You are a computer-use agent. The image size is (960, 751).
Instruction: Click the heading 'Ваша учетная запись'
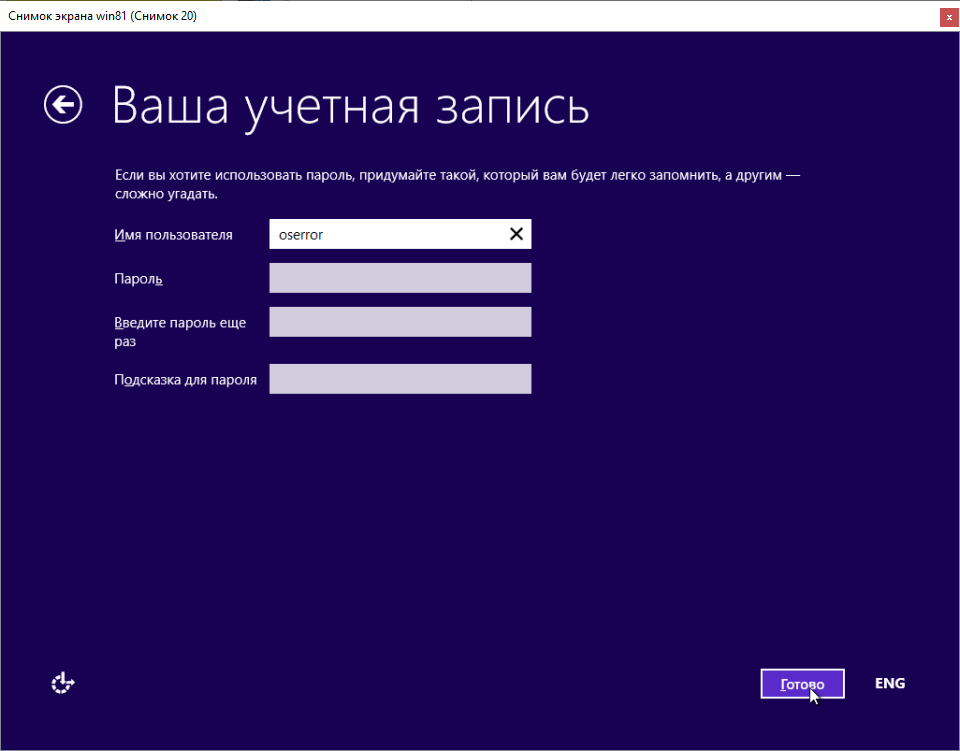tap(351, 106)
